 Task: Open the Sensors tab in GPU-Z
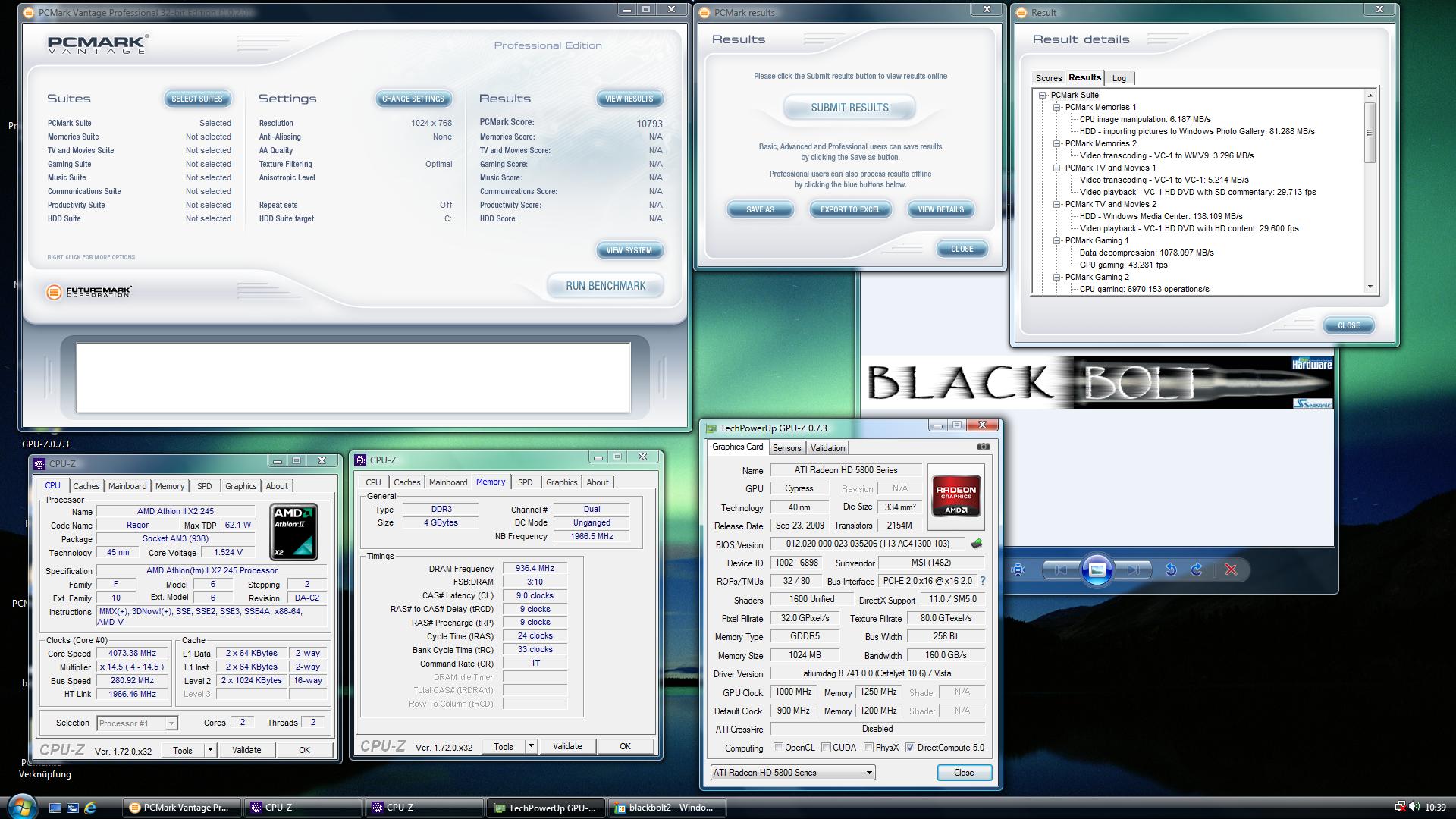[x=786, y=448]
